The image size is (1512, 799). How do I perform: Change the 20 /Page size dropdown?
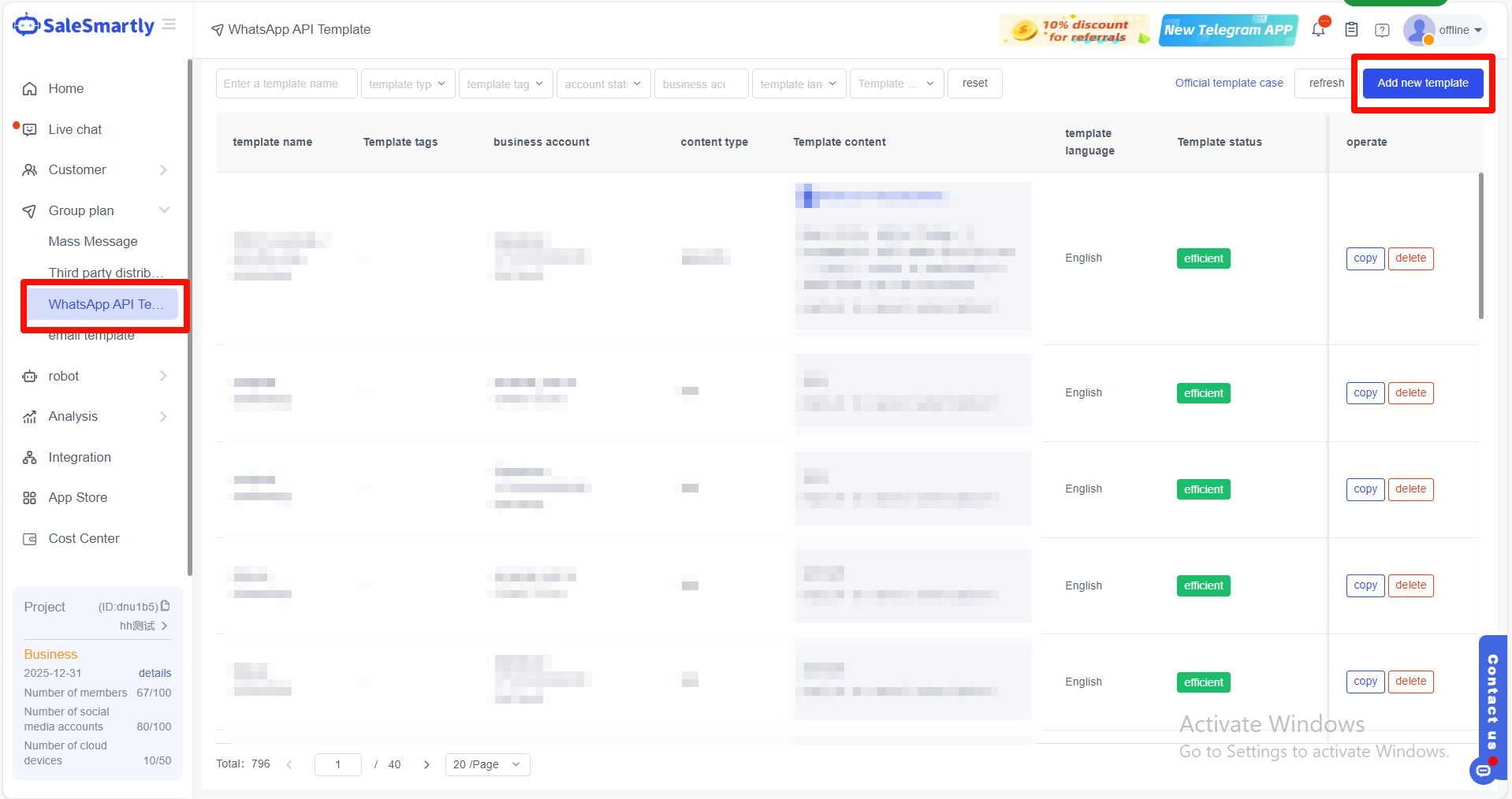487,764
